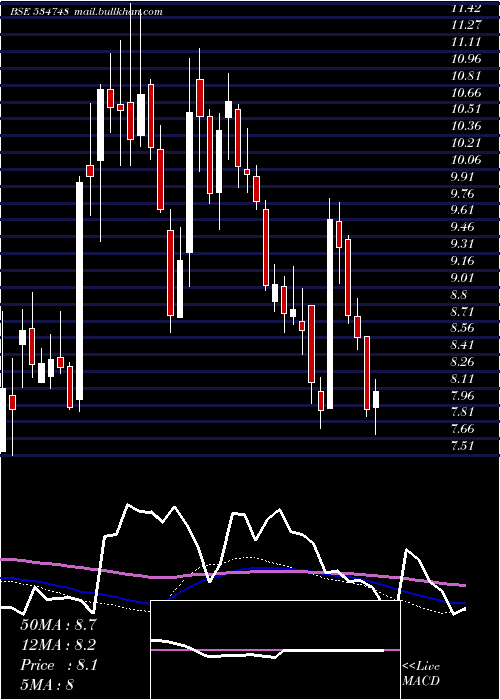
Task: Click the Price : 8.1 readout
Action: (x=58, y=665)
